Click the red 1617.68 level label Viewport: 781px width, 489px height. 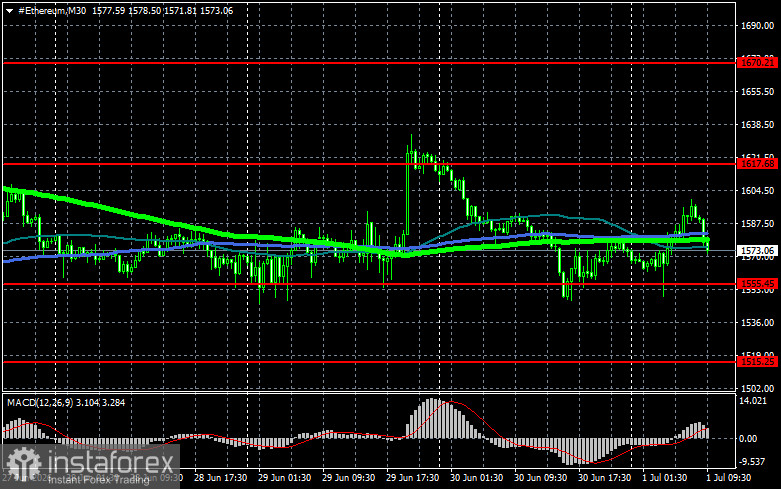pyautogui.click(x=758, y=164)
